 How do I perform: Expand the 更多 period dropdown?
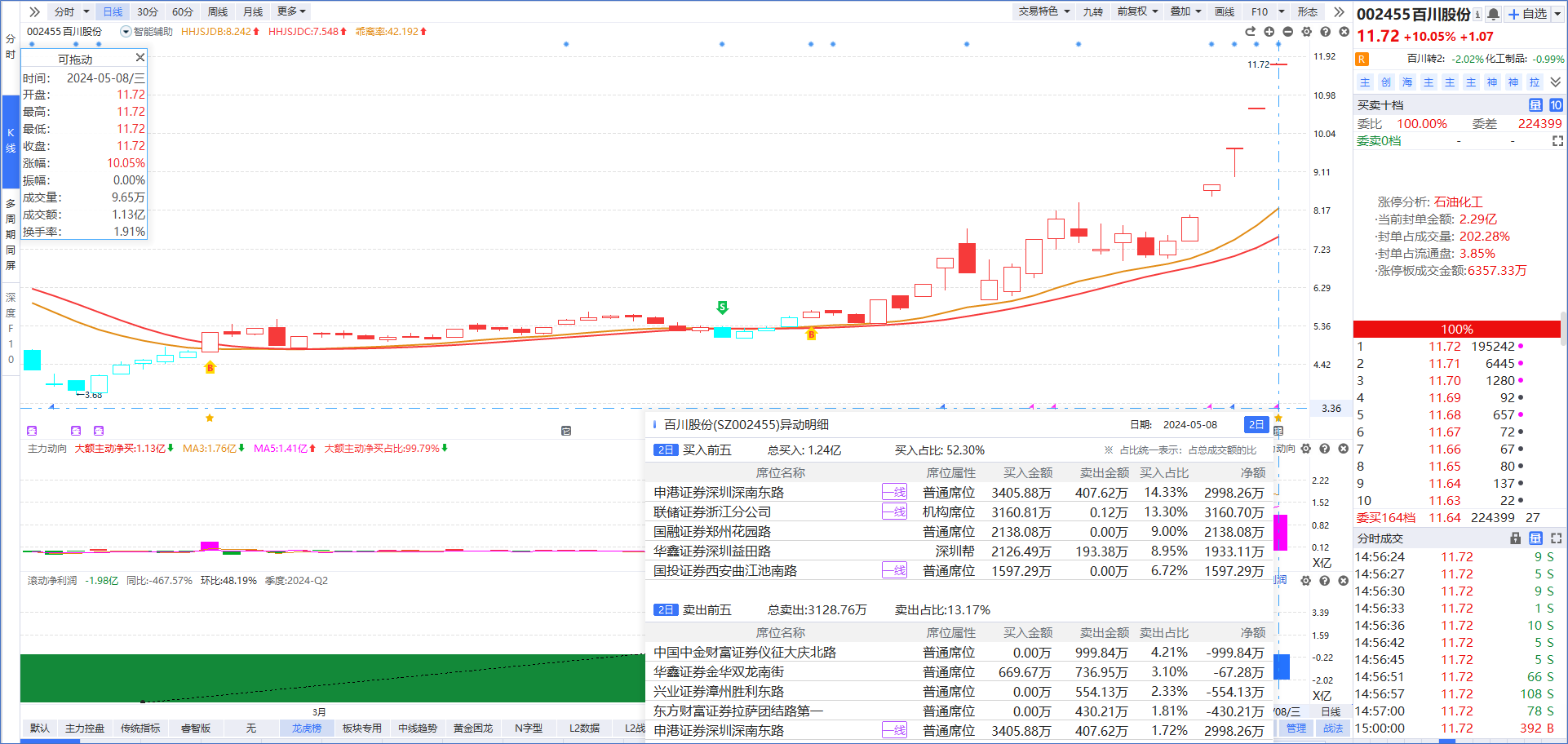tap(291, 11)
